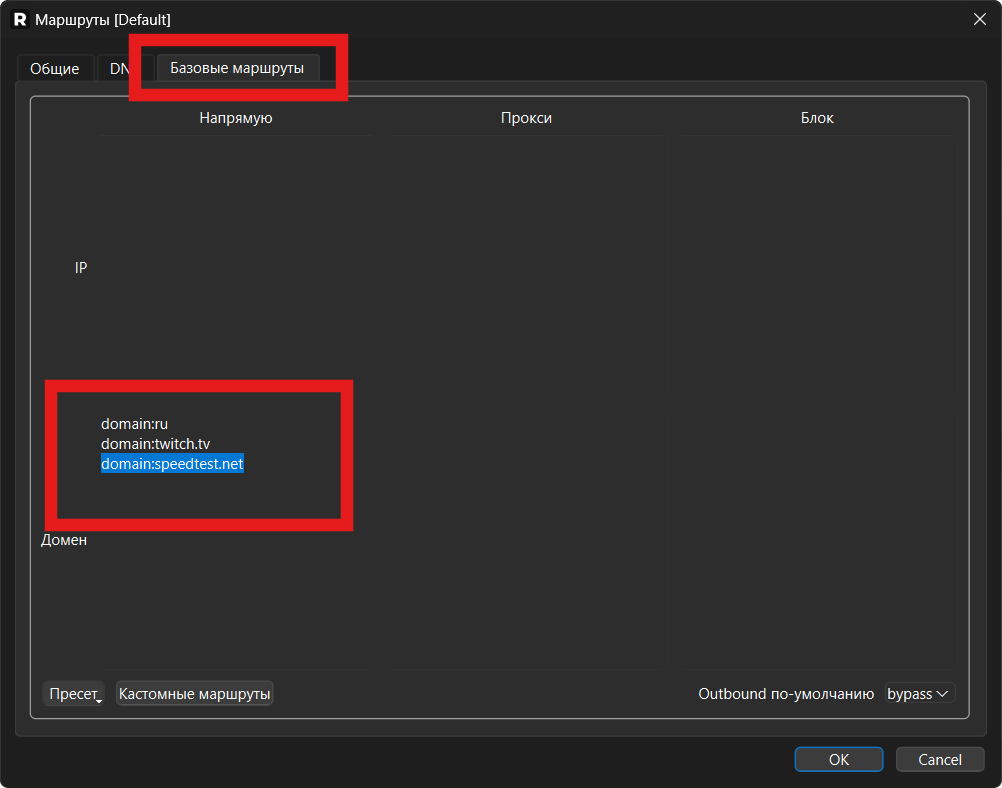Click highlighted domain:speedtest.net entry

pos(172,464)
